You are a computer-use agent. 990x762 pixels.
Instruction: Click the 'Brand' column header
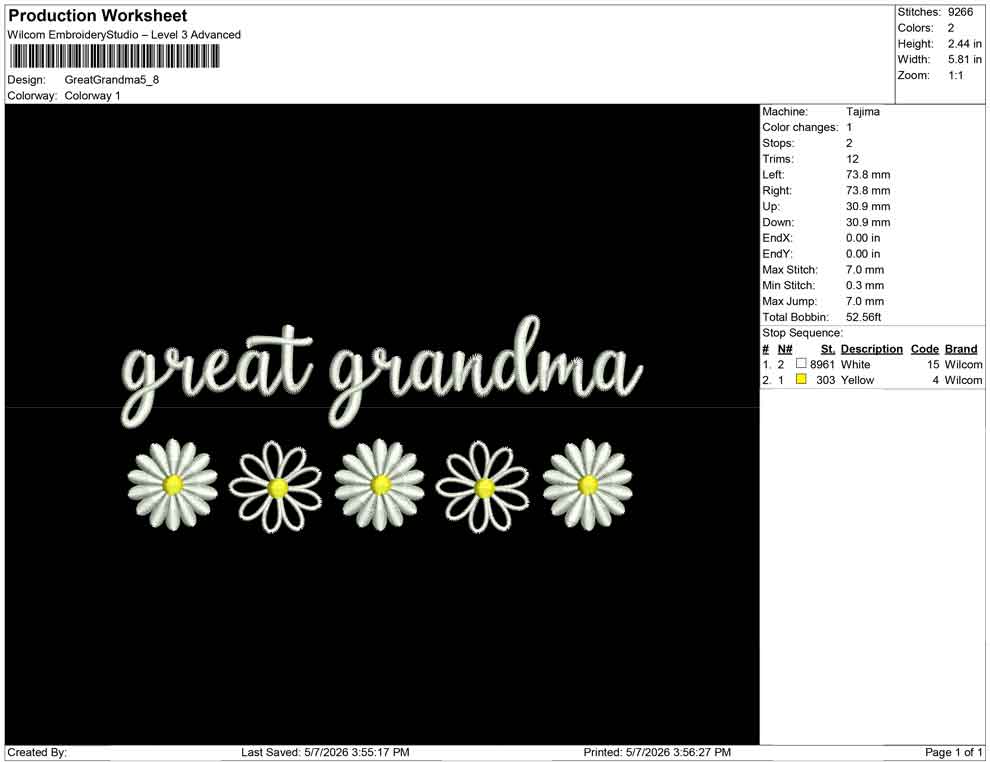coord(960,349)
